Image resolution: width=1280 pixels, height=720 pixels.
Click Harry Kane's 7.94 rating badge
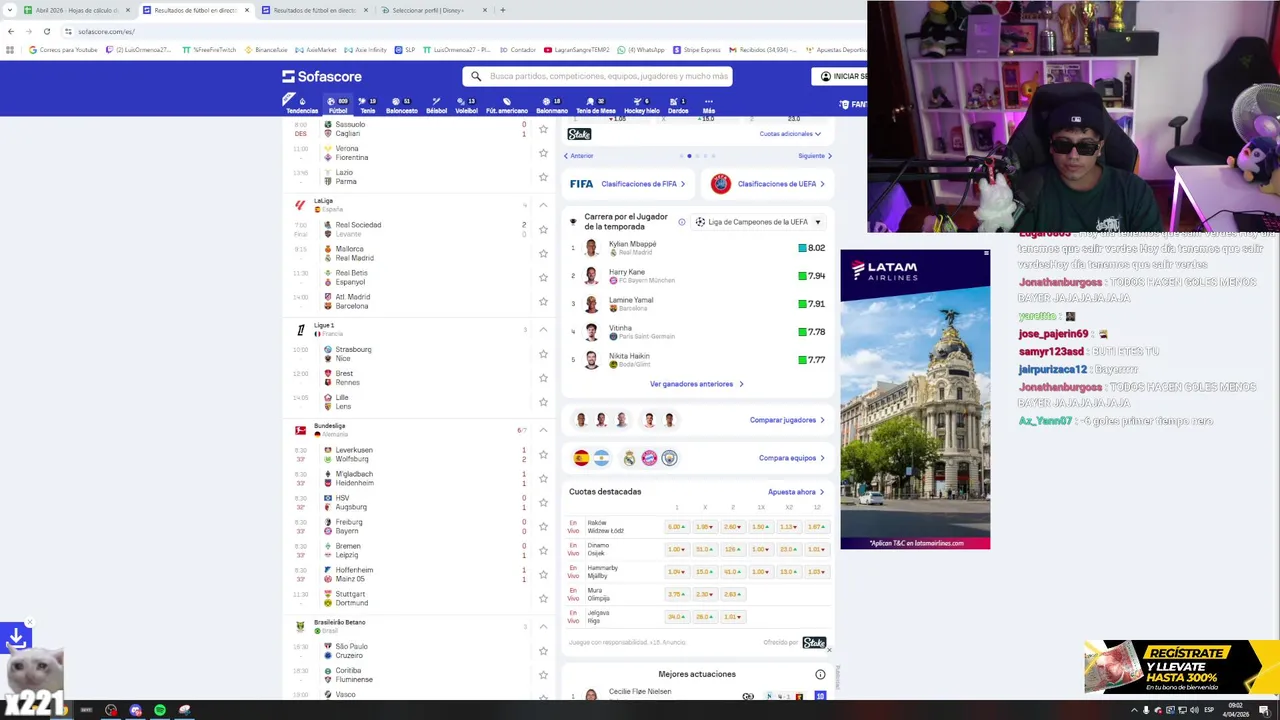click(812, 276)
